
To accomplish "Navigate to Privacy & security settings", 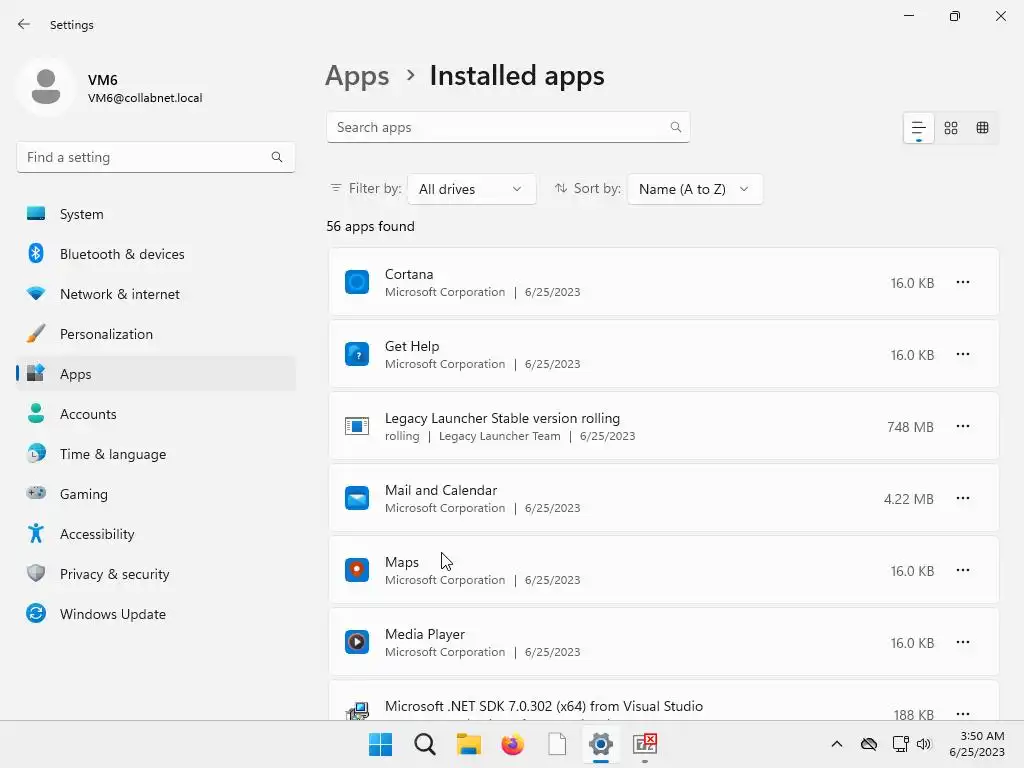I will tap(114, 574).
